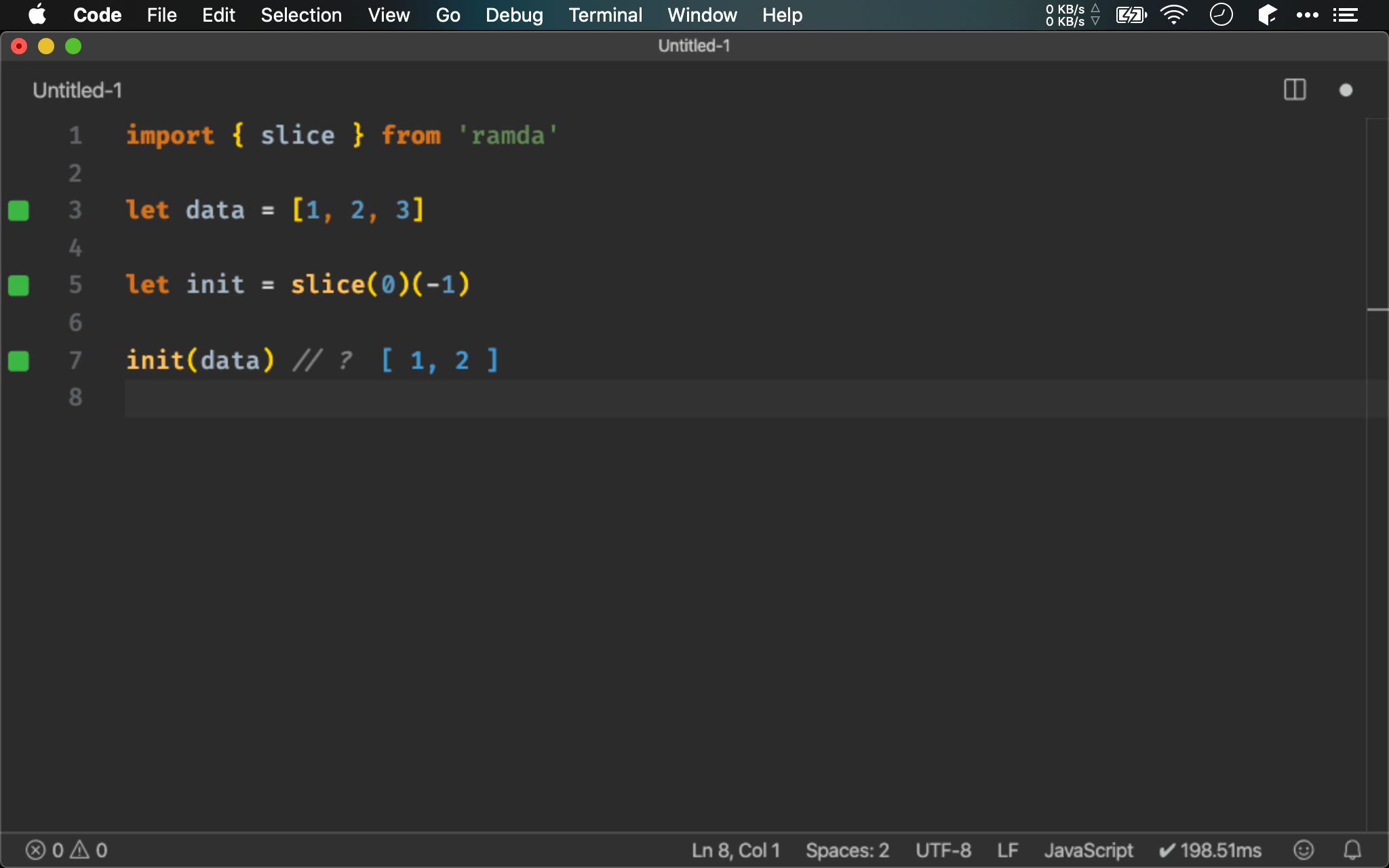The width and height of the screenshot is (1389, 868).
Task: Click the battery charging icon
Action: point(1131,15)
